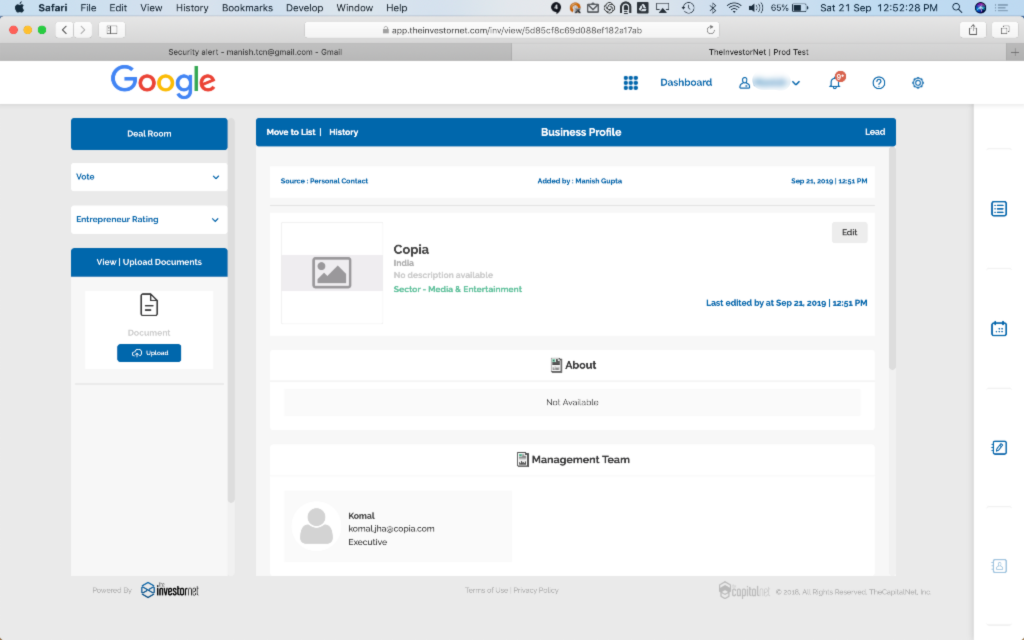The width and height of the screenshot is (1024, 640).
Task: Click the Google logo
Action: pos(163,82)
